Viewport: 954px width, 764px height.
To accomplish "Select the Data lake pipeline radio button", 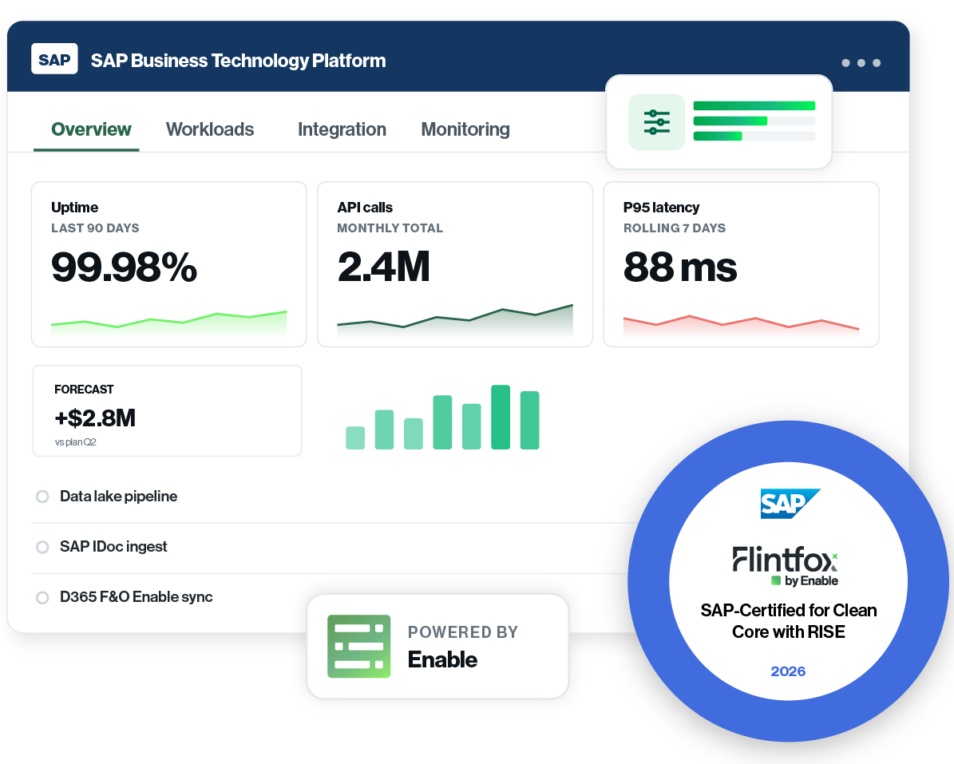I will (43, 496).
